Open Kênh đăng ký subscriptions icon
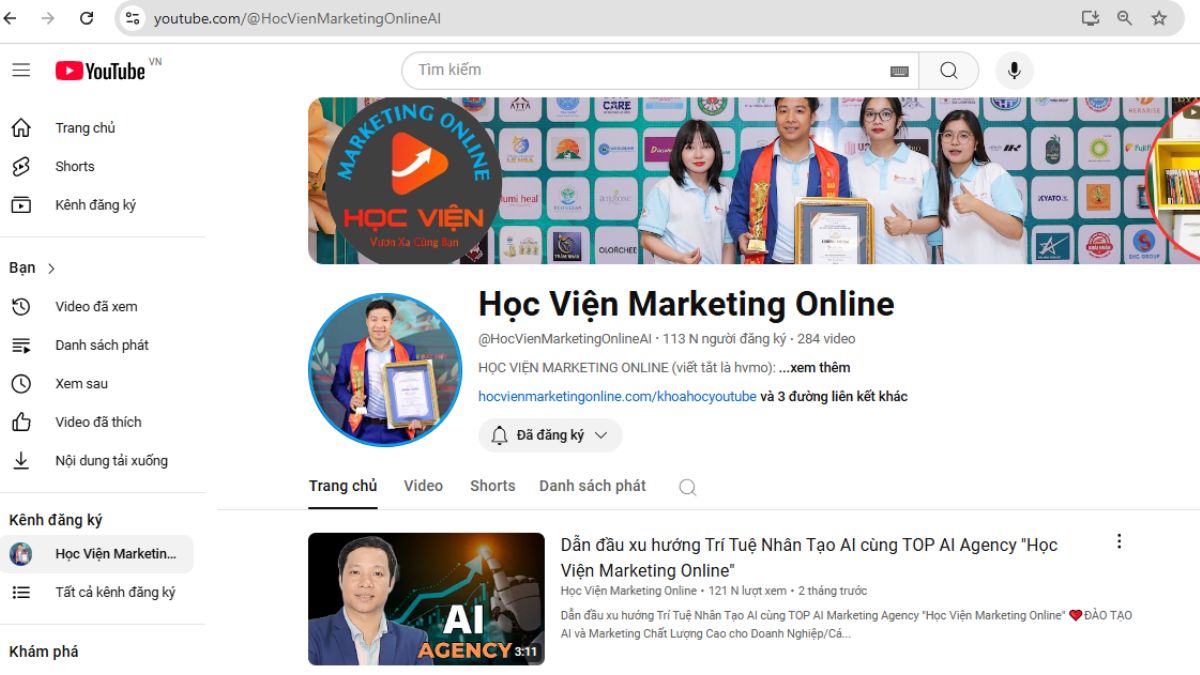The height and width of the screenshot is (675, 1200). (21, 205)
